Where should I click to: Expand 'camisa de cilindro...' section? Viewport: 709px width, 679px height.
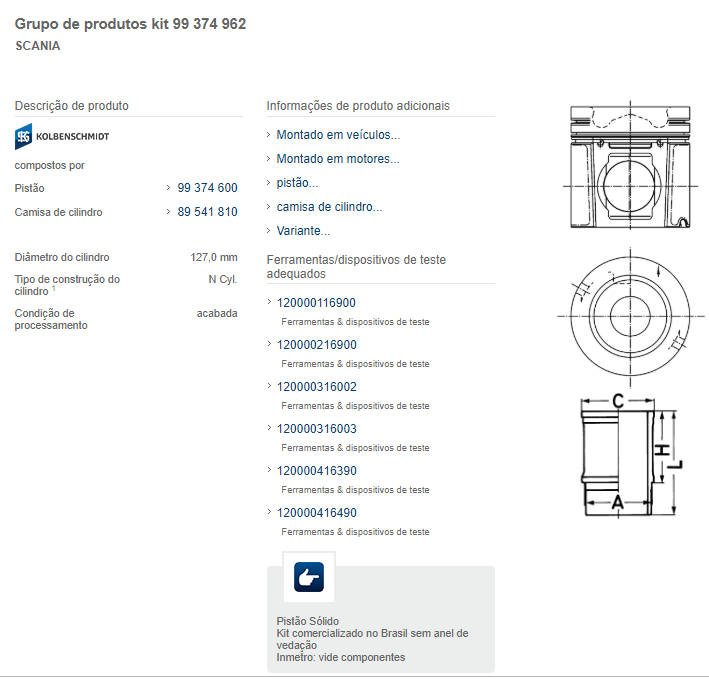(329, 207)
